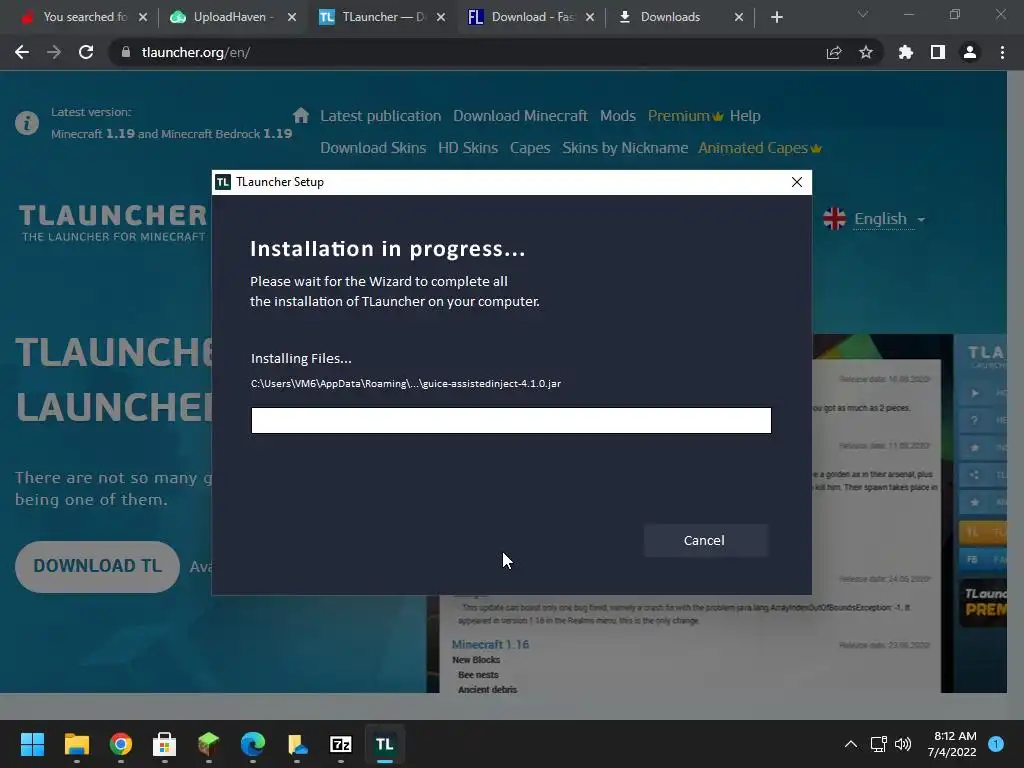Screen dimensions: 1024x768
Task: Cancel the TLauncher installation
Action: click(x=705, y=541)
